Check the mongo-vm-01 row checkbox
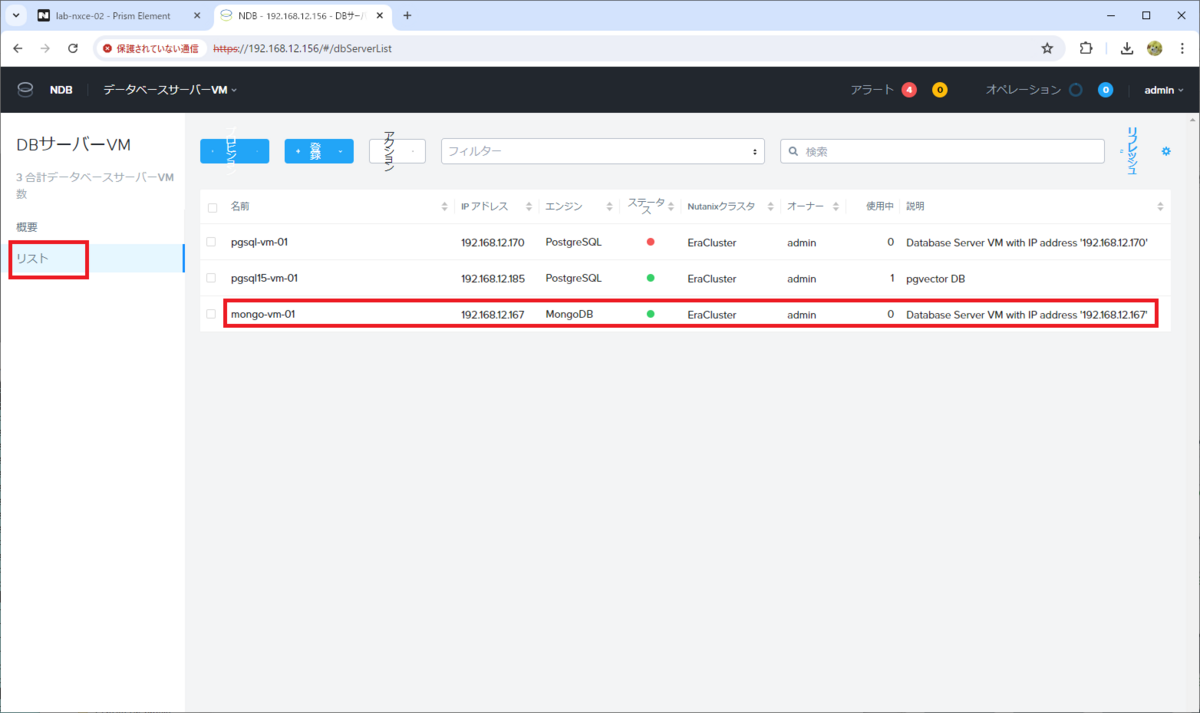The width and height of the screenshot is (1200, 713). 211,314
